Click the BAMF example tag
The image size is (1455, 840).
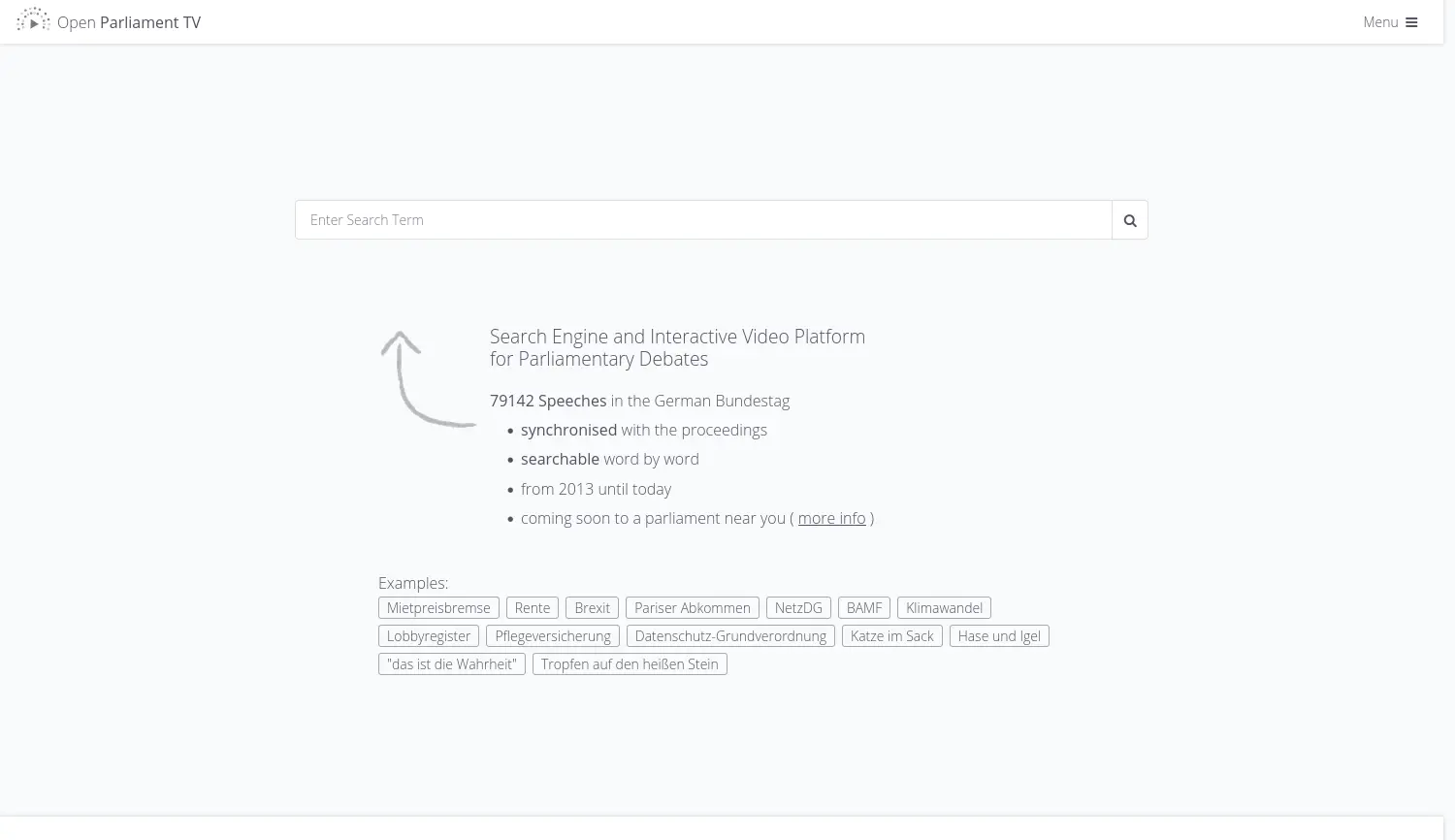point(864,608)
